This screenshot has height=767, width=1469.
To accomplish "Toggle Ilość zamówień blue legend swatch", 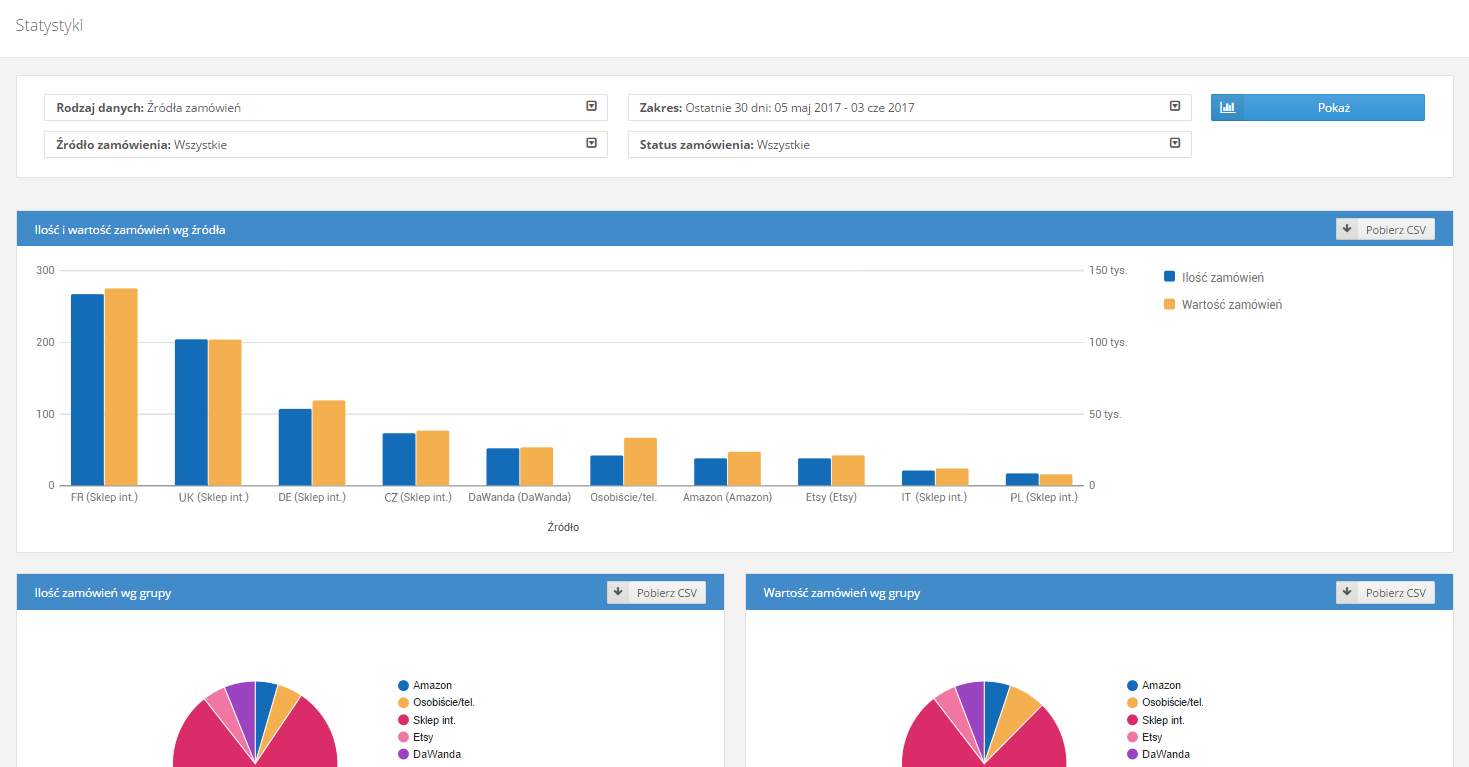I will [x=1170, y=276].
